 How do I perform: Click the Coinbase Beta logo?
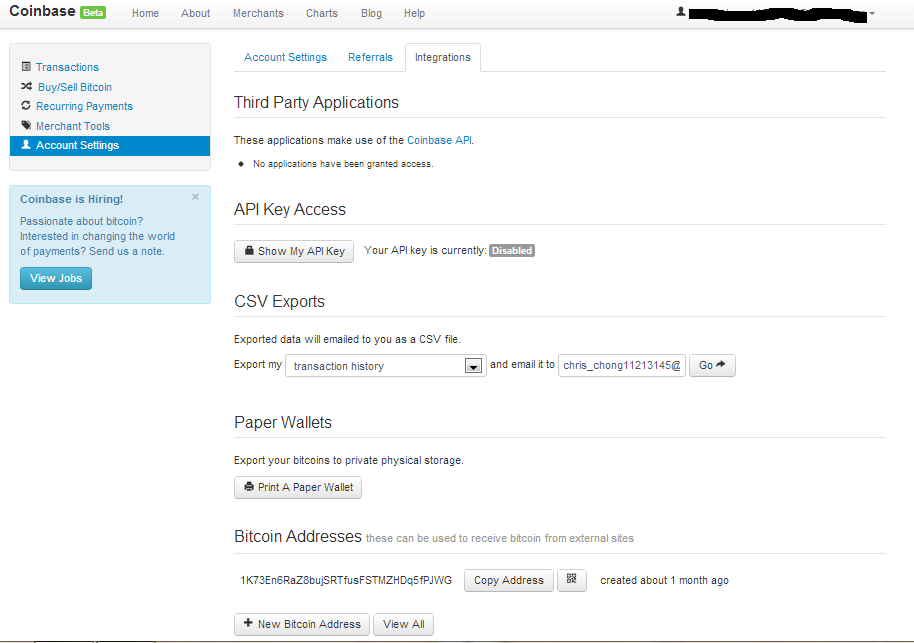point(57,12)
